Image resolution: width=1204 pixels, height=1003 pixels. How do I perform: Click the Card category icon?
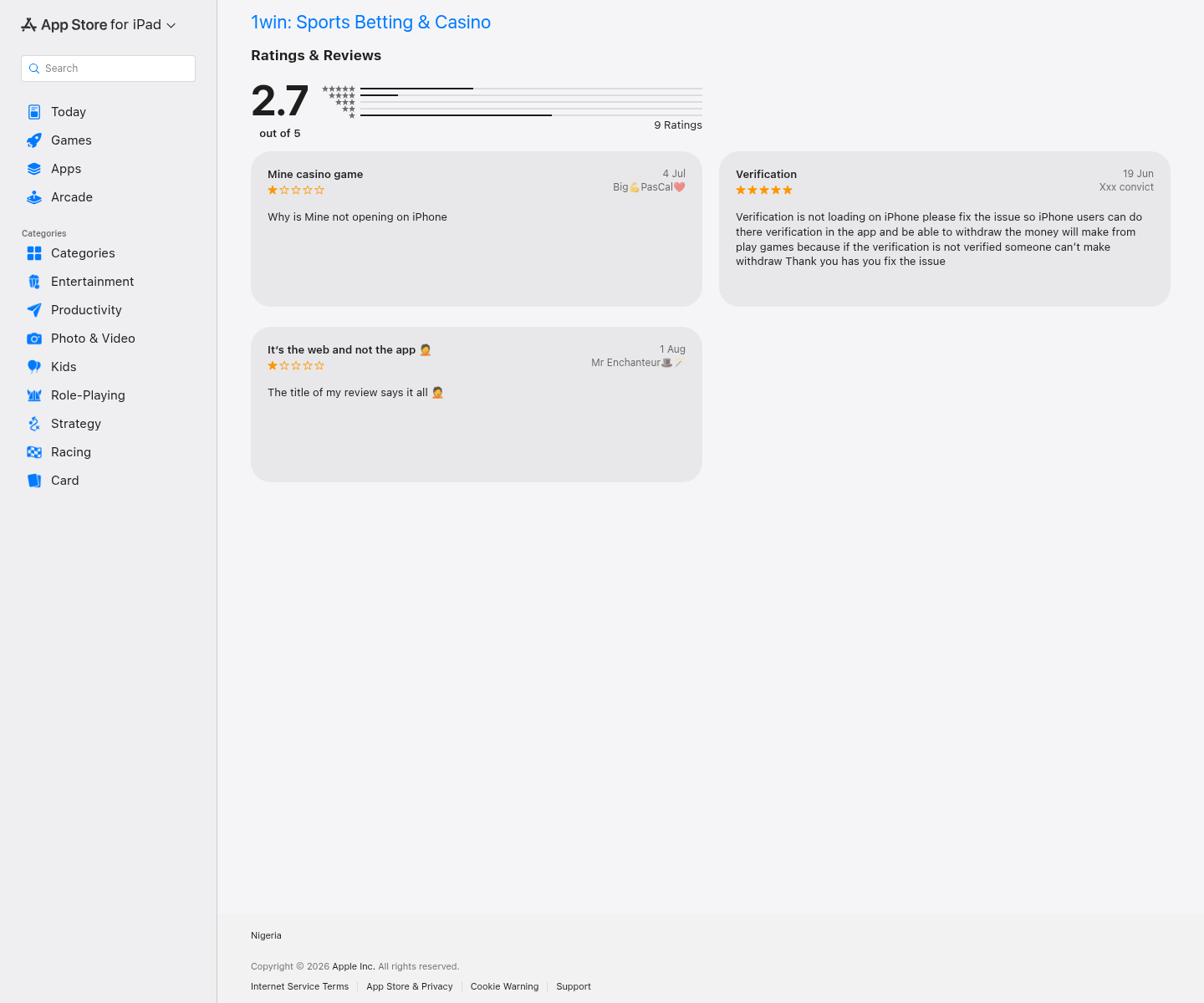tap(34, 481)
